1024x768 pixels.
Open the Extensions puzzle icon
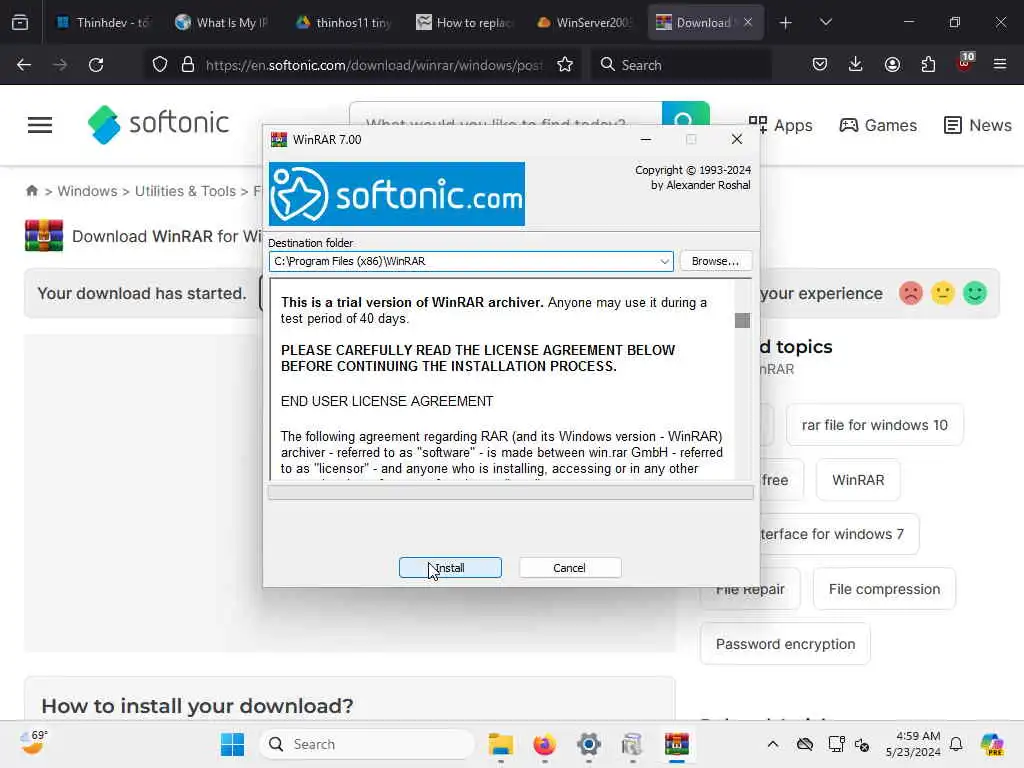(928, 65)
